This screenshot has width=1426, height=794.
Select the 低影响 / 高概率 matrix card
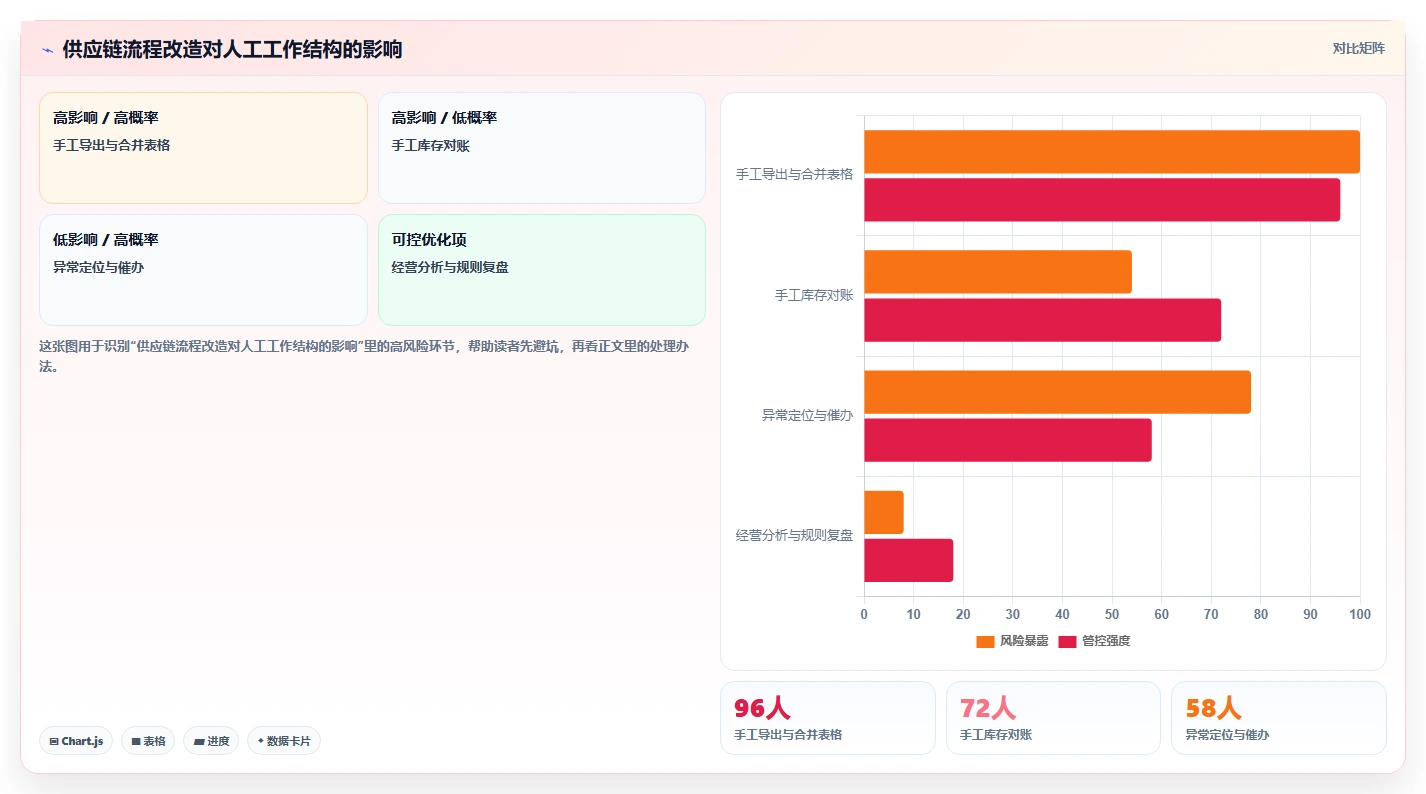coord(203,270)
